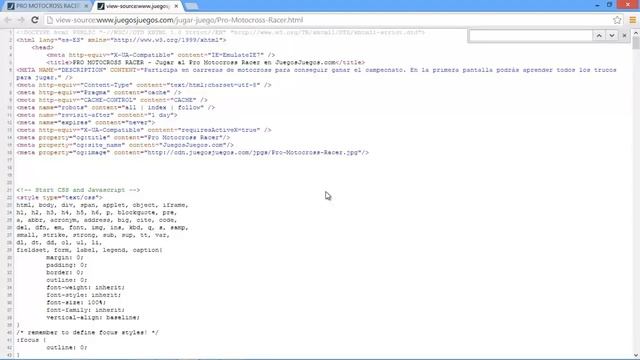Jump to previous find result arrow
The image size is (640, 360).
tap(599, 36)
